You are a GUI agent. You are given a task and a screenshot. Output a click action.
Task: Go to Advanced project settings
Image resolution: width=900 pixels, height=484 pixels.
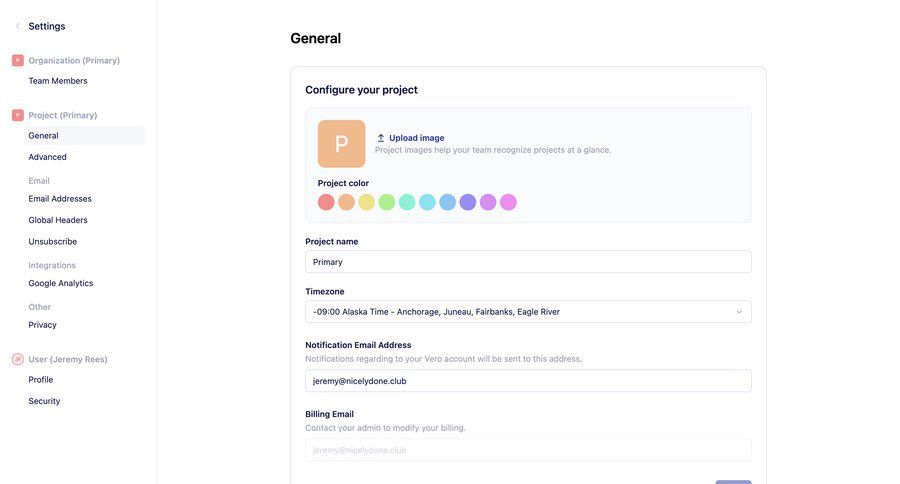48,157
